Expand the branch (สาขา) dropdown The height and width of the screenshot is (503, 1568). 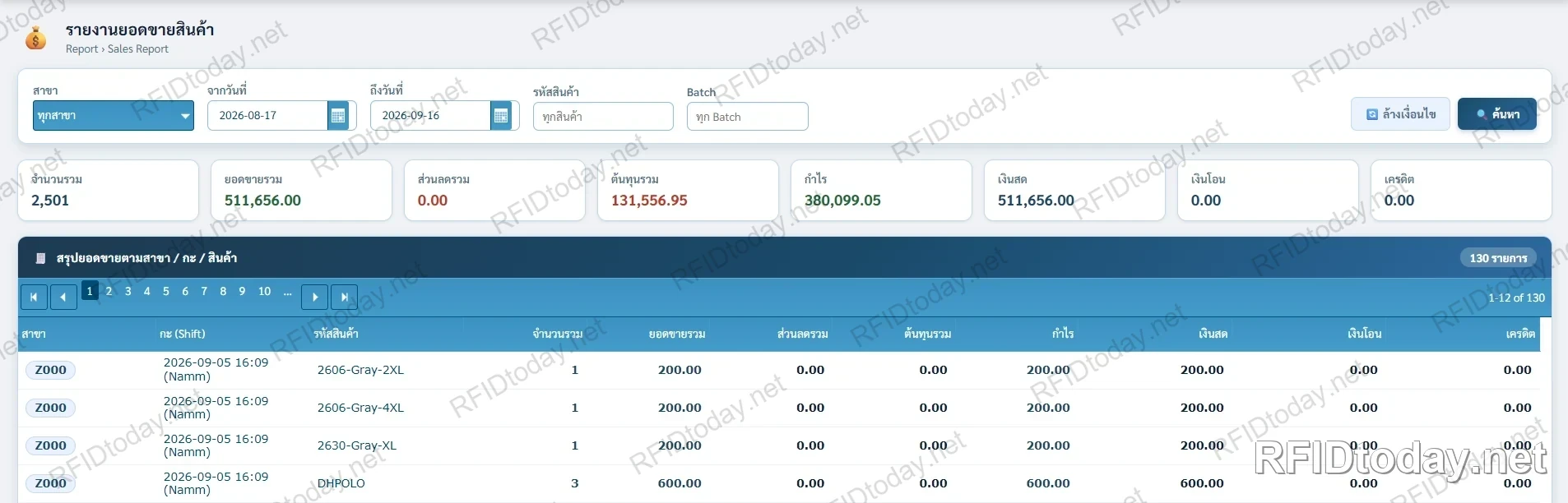114,116
